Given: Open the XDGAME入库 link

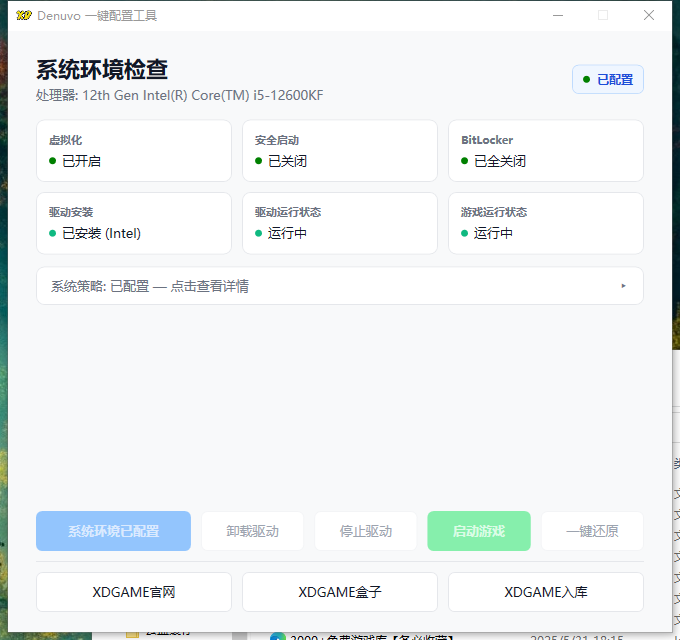Looking at the screenshot, I should click(545, 592).
